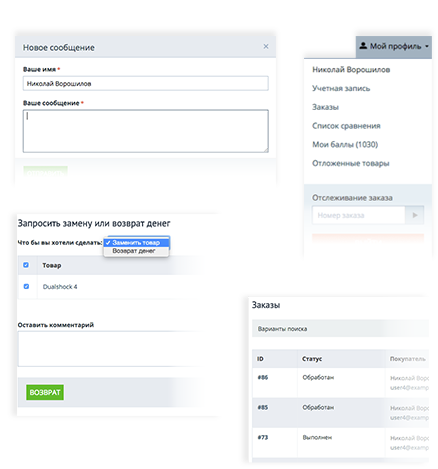Select Заменить товар option
Image resolution: width=438 pixels, height=469 pixels.
(137, 242)
